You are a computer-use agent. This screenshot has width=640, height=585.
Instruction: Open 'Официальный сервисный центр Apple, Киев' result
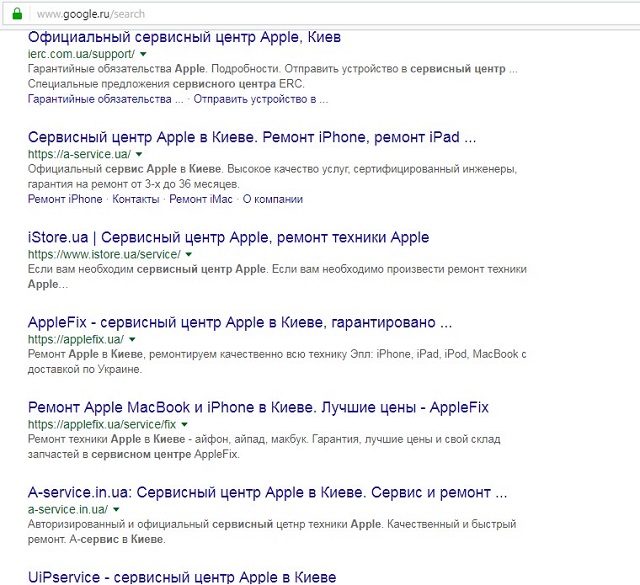coord(184,37)
